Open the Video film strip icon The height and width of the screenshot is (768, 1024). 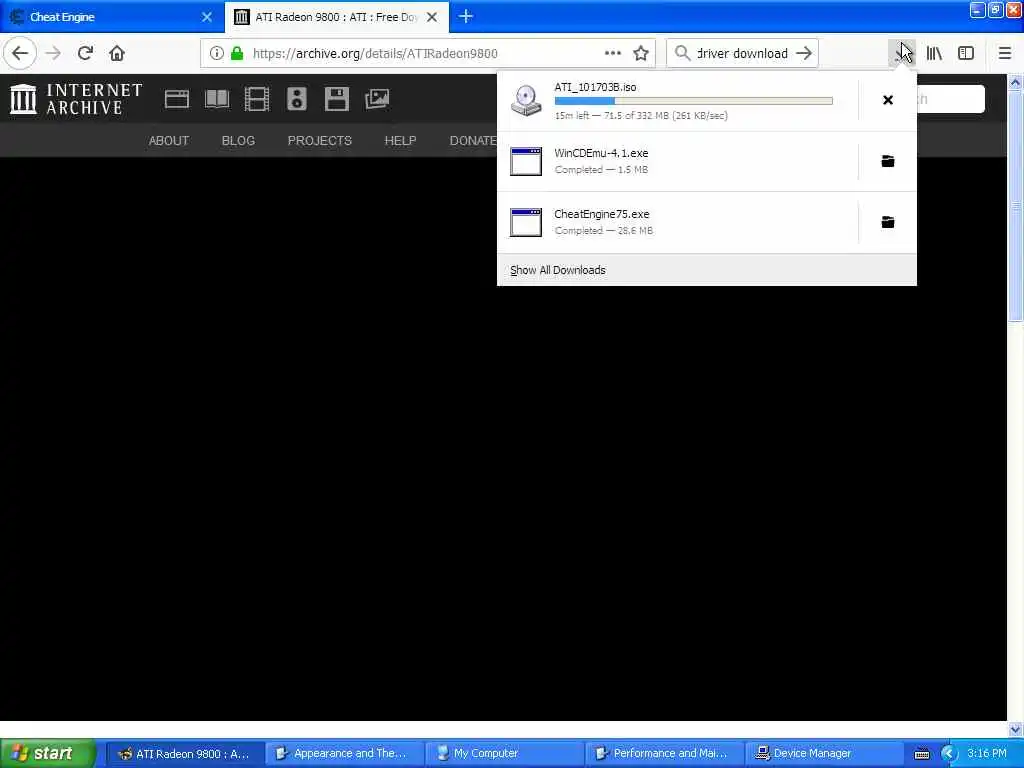tap(257, 99)
